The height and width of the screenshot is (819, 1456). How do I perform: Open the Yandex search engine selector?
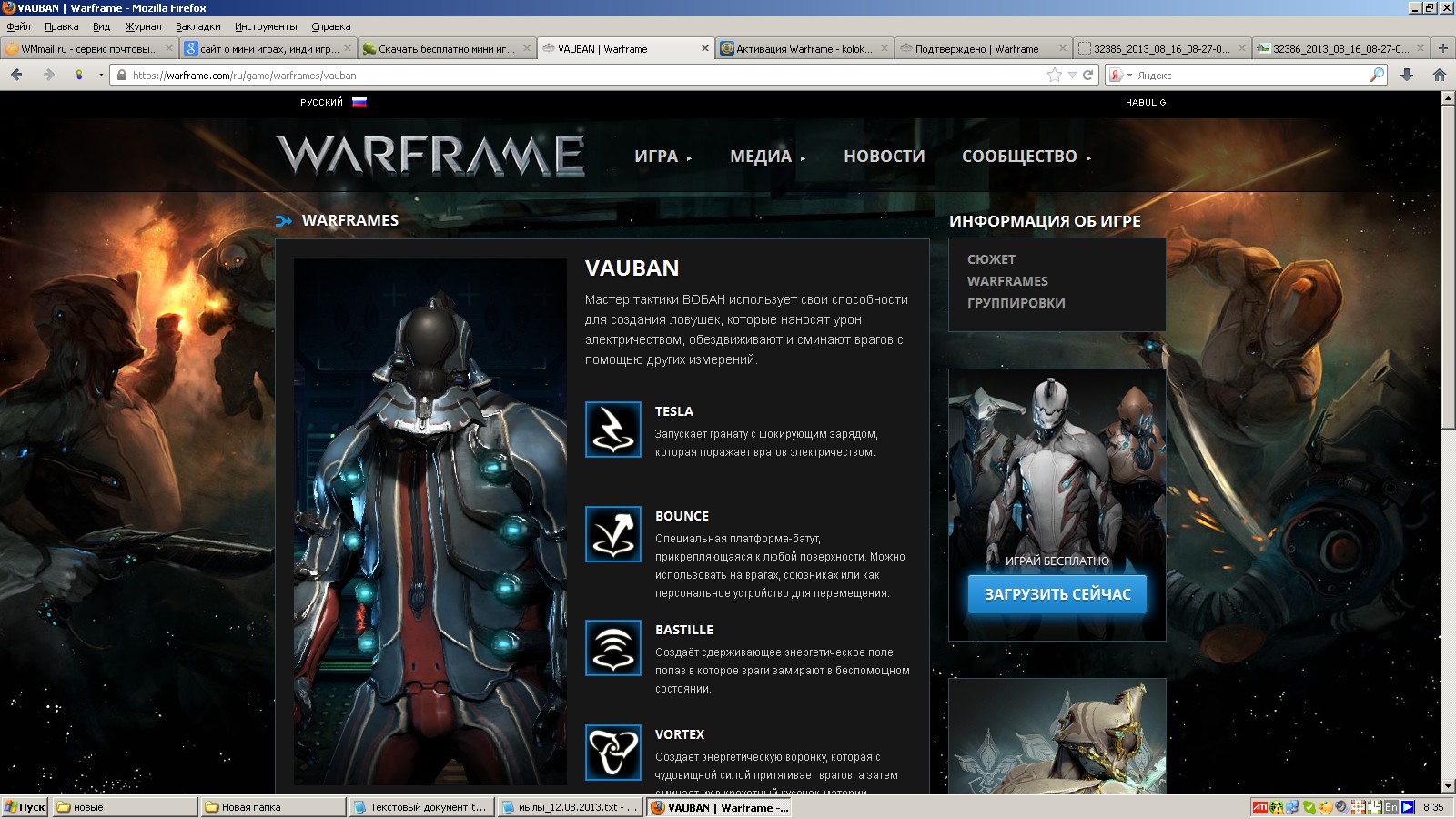pyautogui.click(x=1120, y=76)
